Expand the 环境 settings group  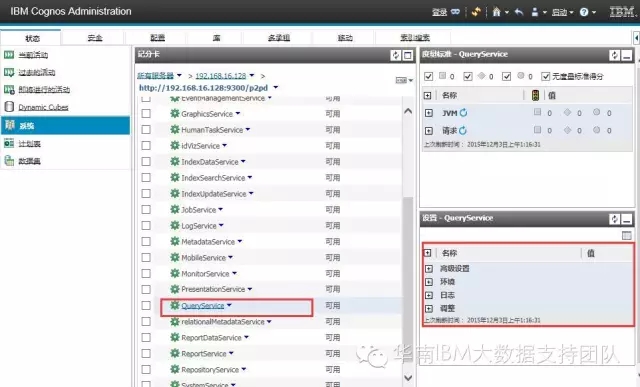click(x=429, y=282)
